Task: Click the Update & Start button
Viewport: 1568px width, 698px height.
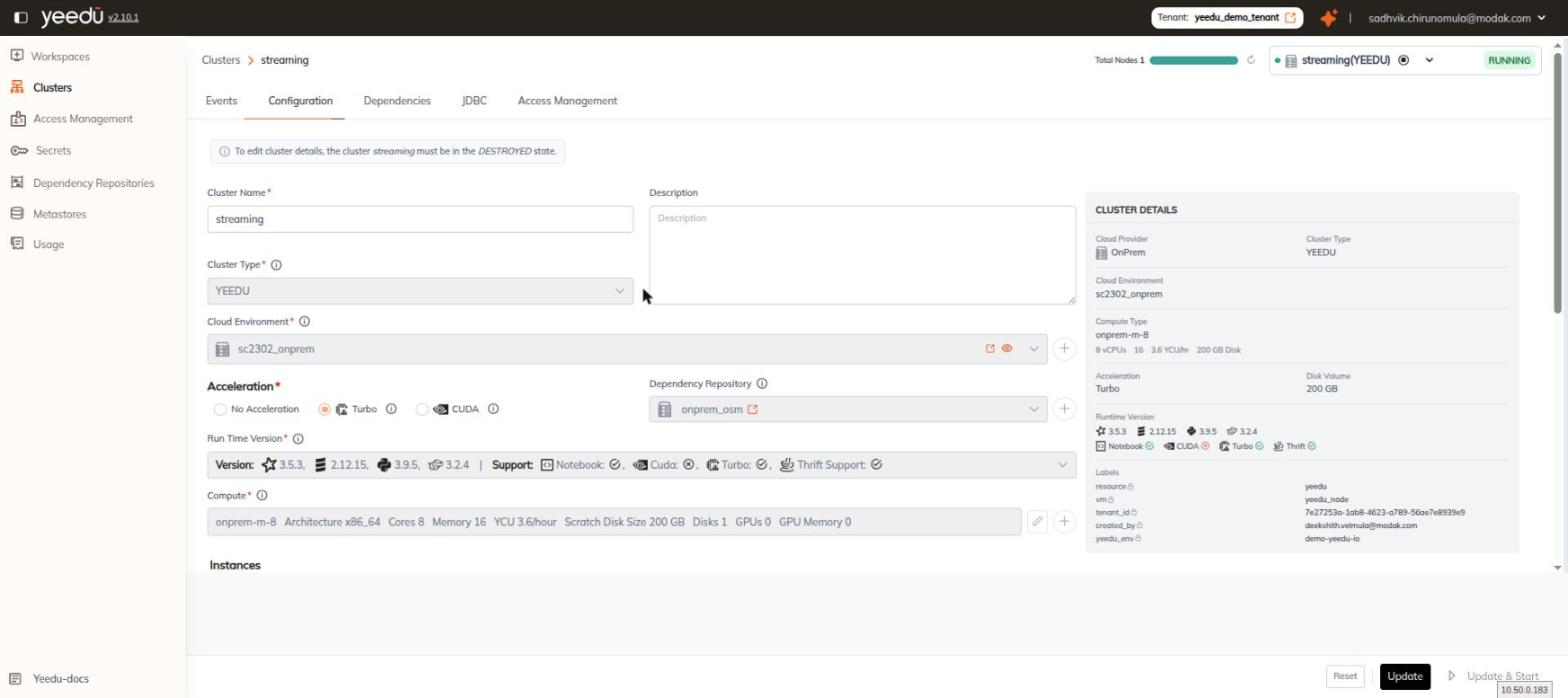Action: pos(1493,676)
